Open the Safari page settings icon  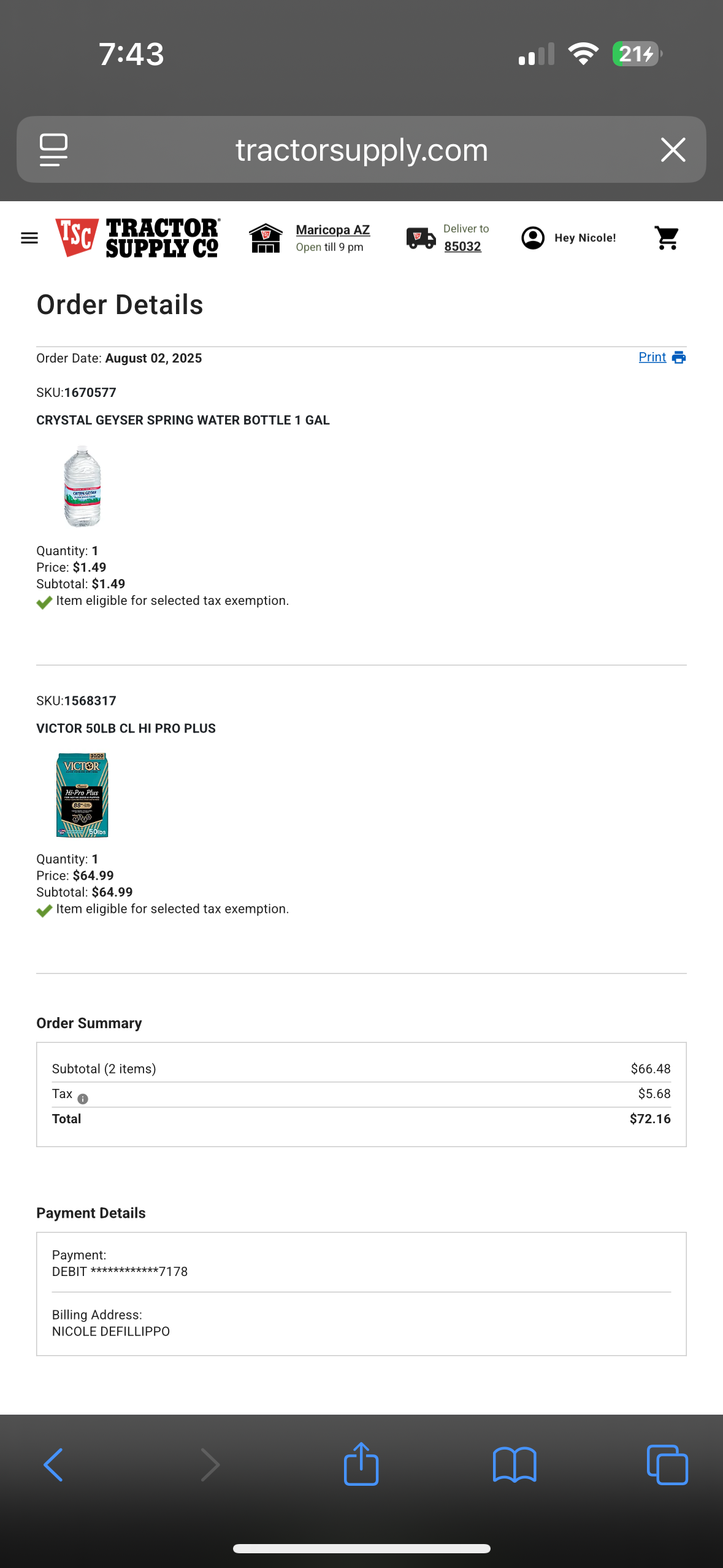pos(54,150)
